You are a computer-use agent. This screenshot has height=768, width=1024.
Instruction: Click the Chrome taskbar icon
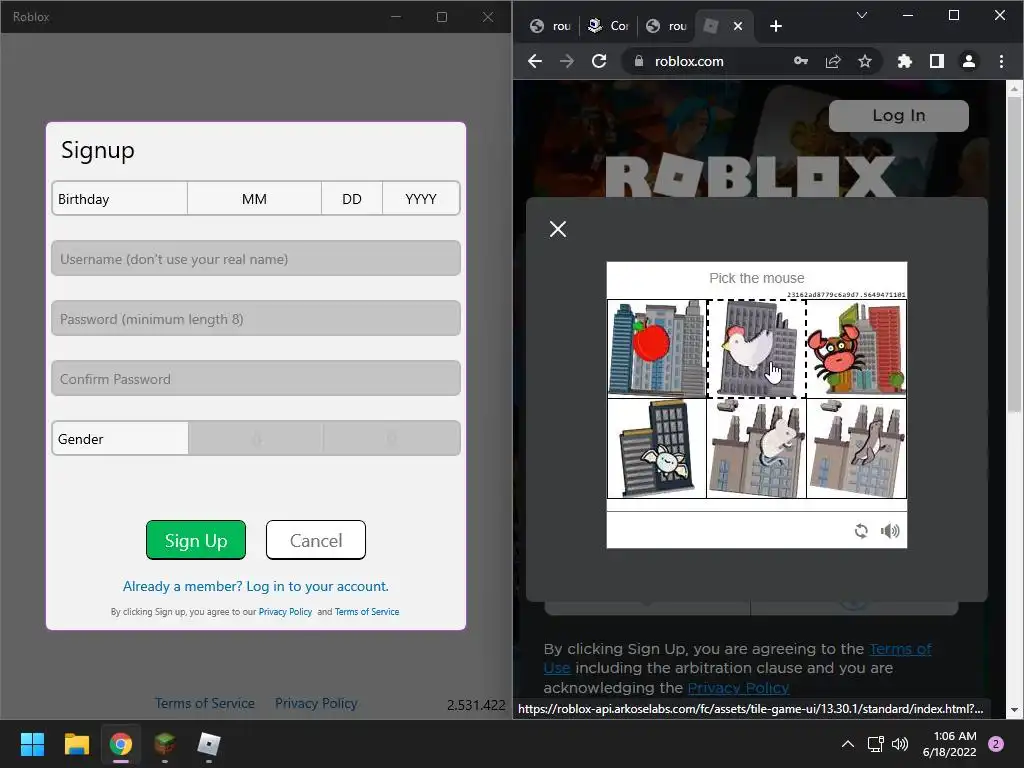pos(121,744)
